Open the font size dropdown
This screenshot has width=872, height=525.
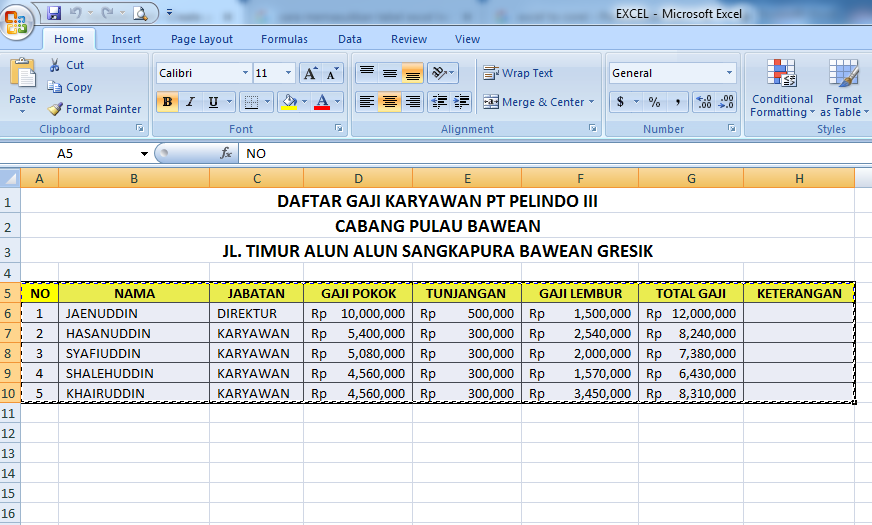pos(288,73)
